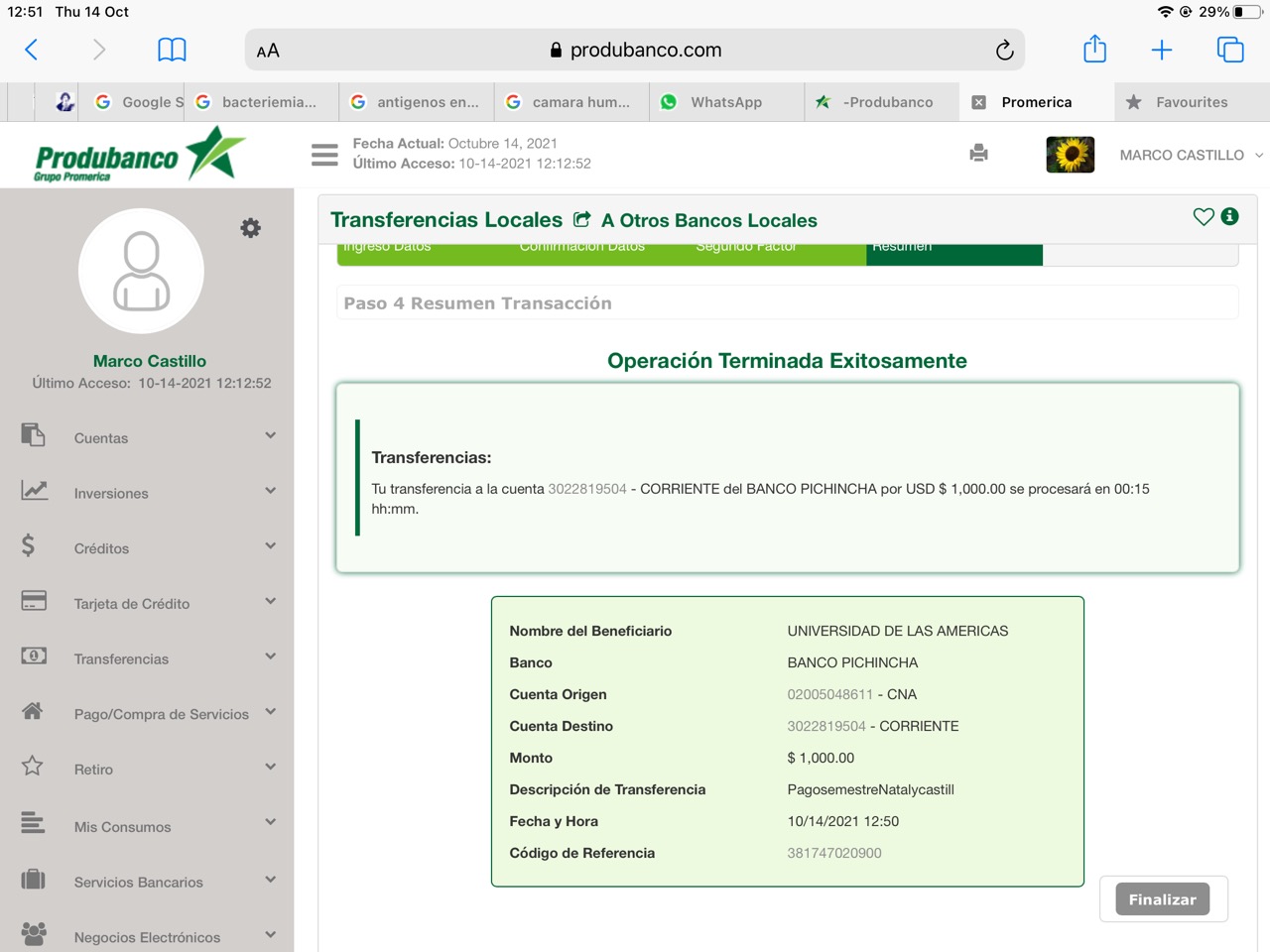1270x952 pixels.
Task: Click the Finalizar button
Action: 1162,899
